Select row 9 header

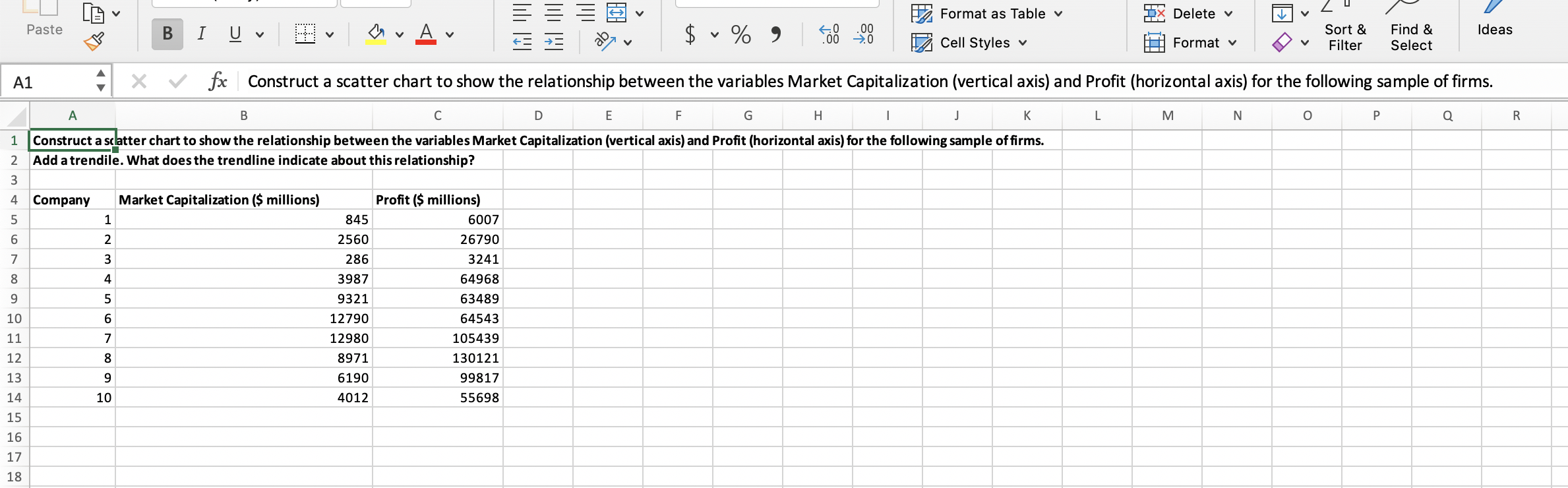pos(14,299)
